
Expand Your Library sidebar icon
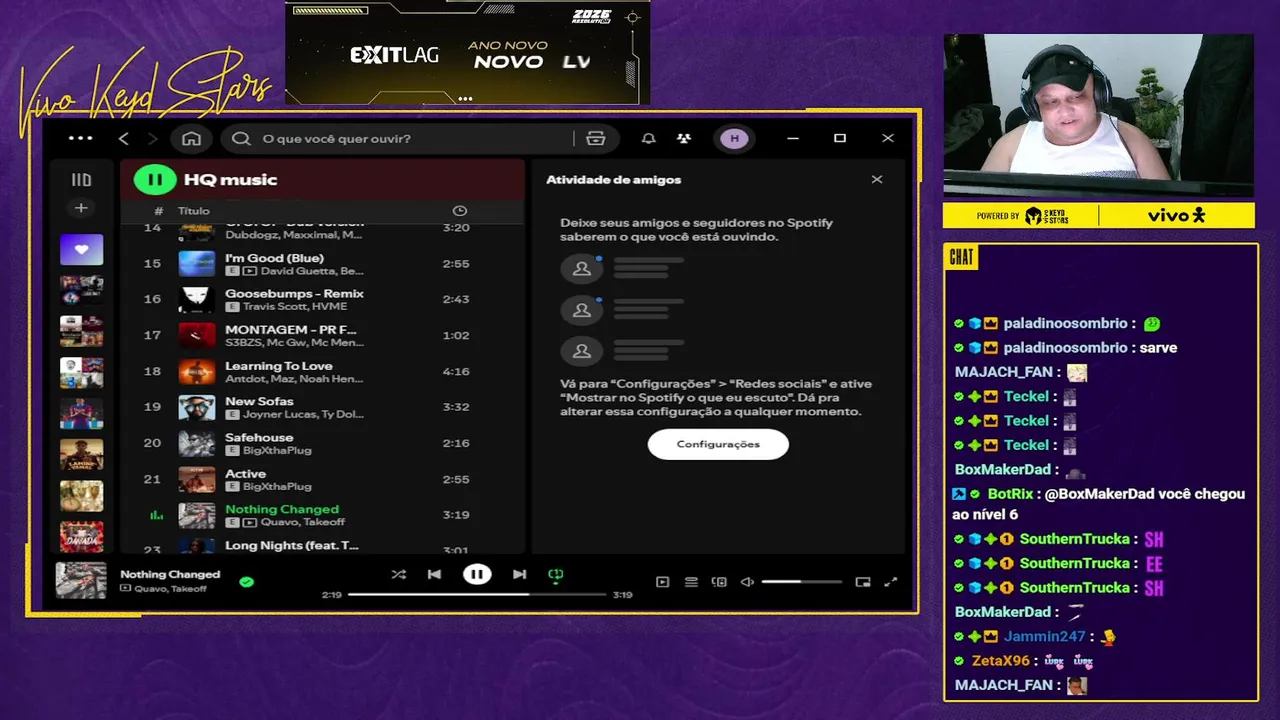(81, 180)
